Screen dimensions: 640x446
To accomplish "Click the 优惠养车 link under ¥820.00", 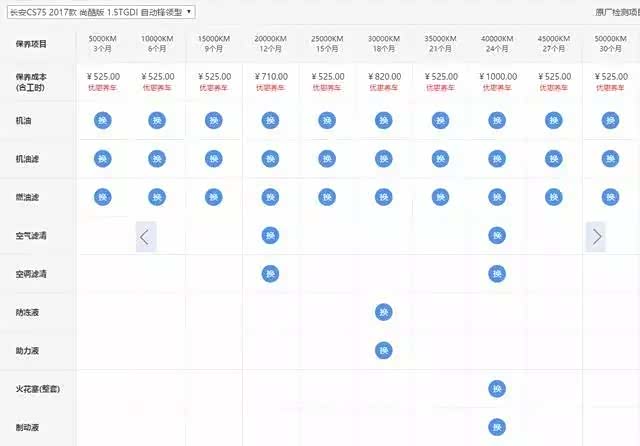I will pos(384,88).
